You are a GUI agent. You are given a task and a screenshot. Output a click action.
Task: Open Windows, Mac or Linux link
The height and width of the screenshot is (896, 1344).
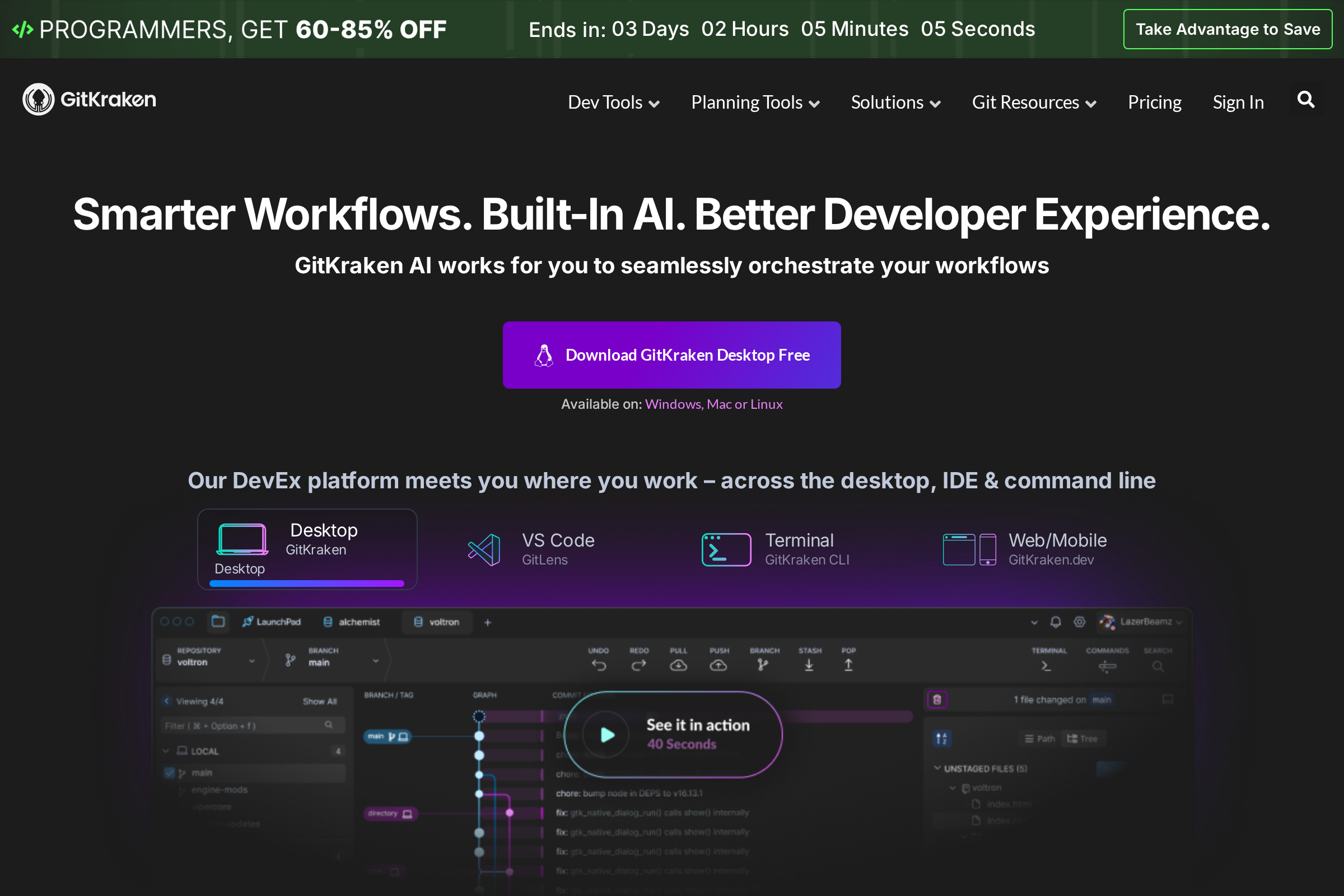[713, 404]
